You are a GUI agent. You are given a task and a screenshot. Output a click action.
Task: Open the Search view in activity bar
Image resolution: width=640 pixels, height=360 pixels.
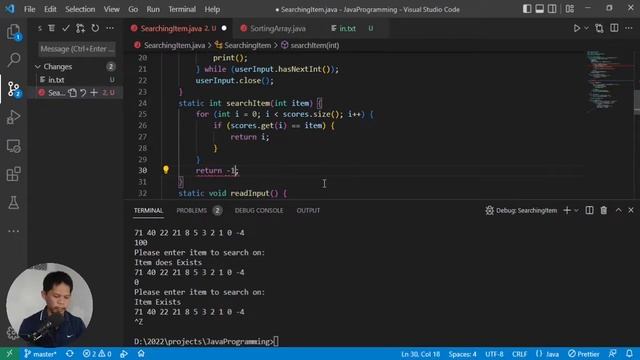click(13, 60)
